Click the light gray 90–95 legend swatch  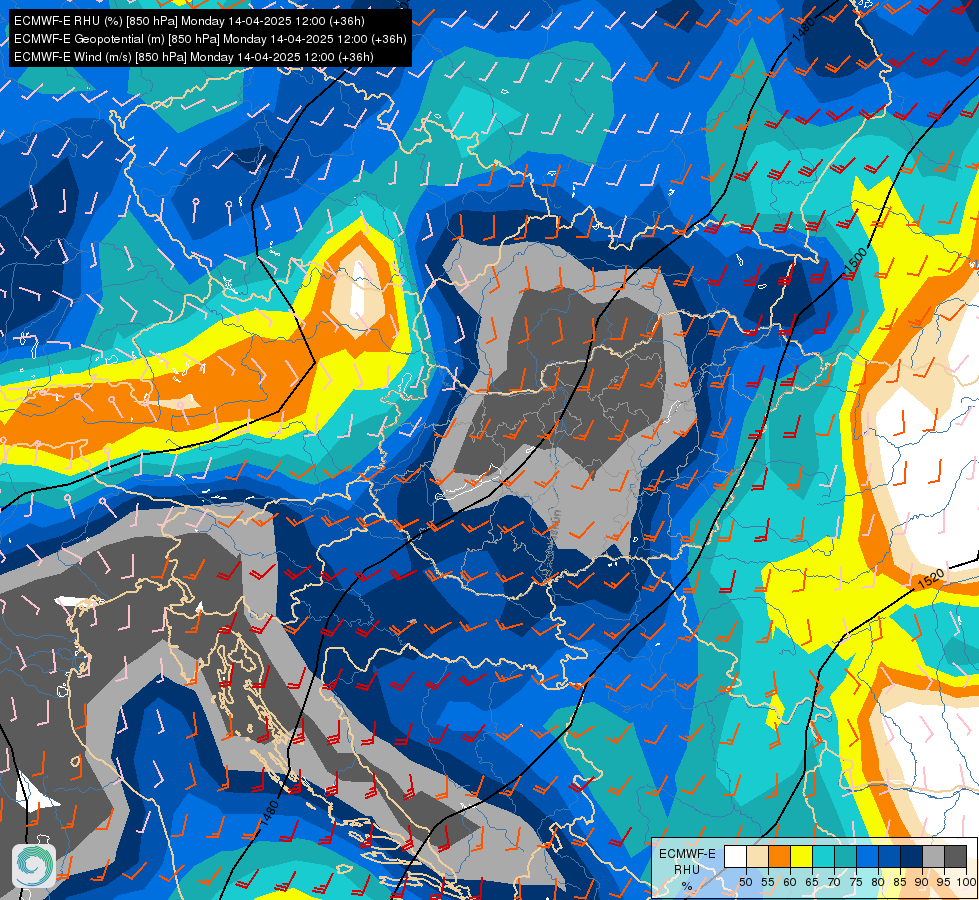click(933, 856)
